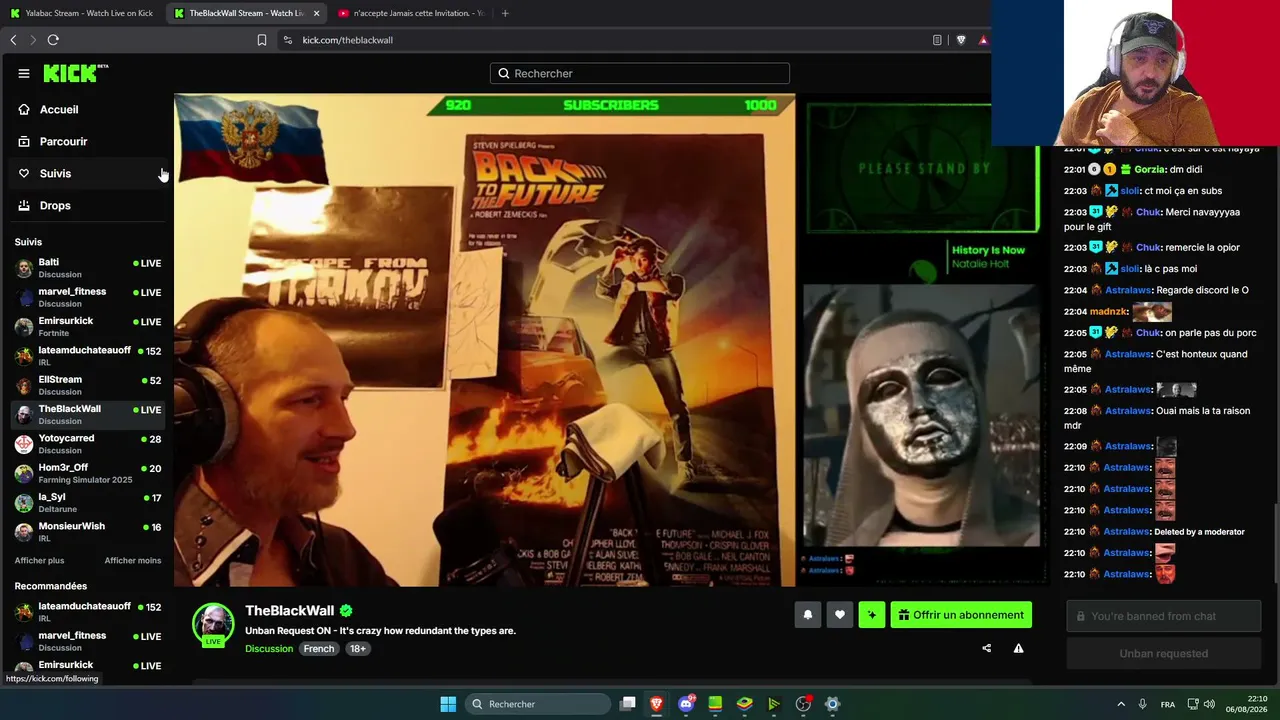Open MonsieurWish IRL channel

[x=88, y=532]
